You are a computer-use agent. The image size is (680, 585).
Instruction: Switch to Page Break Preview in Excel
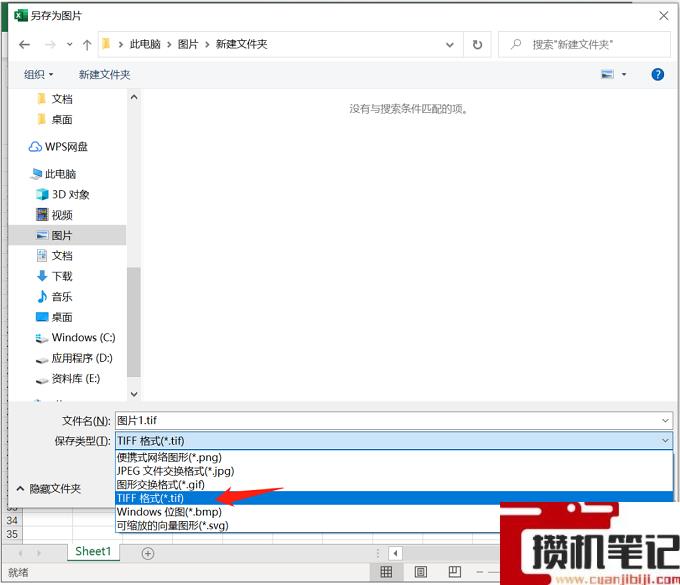click(454, 572)
